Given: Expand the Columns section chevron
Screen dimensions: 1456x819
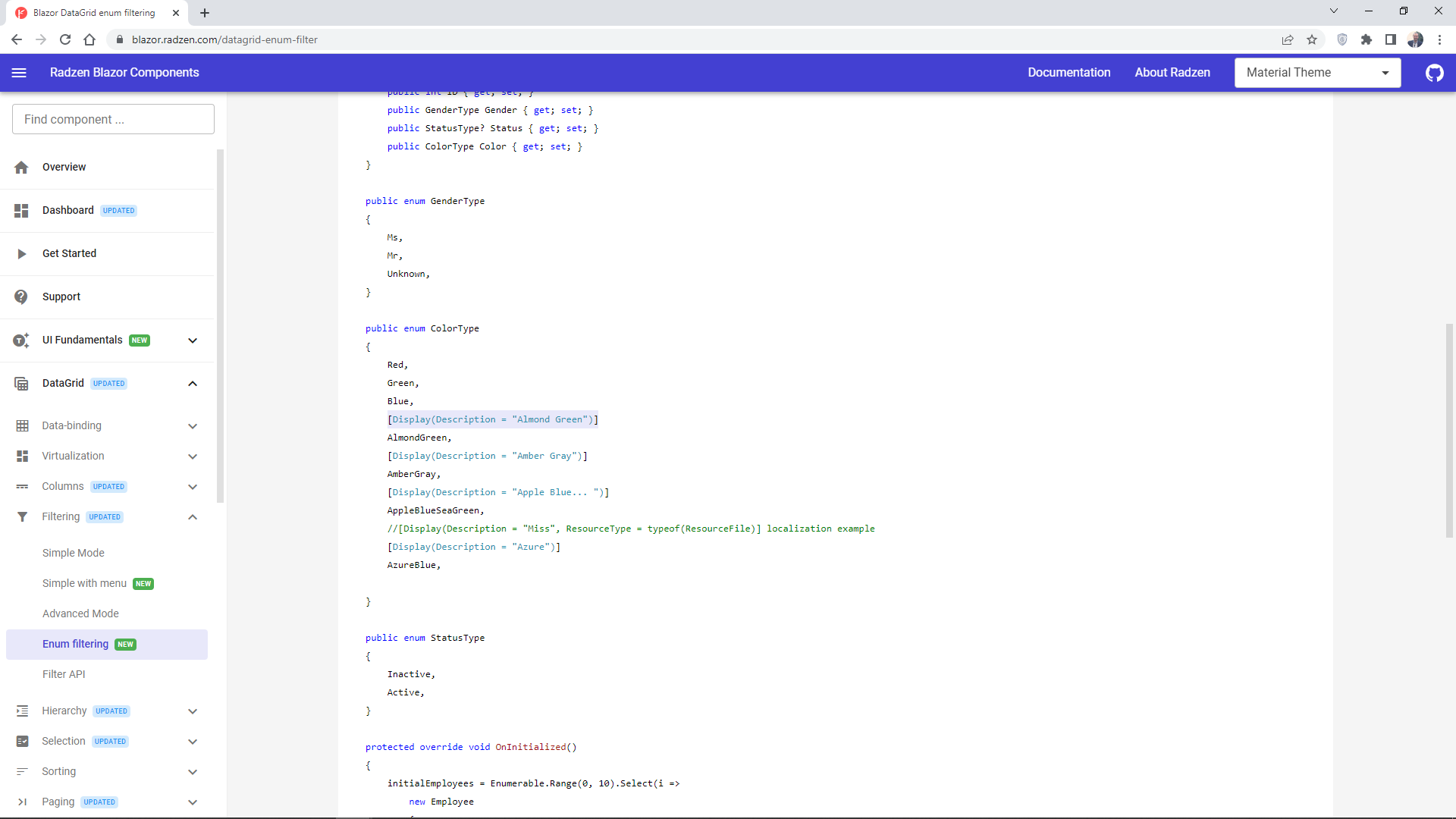Looking at the screenshot, I should click(193, 487).
